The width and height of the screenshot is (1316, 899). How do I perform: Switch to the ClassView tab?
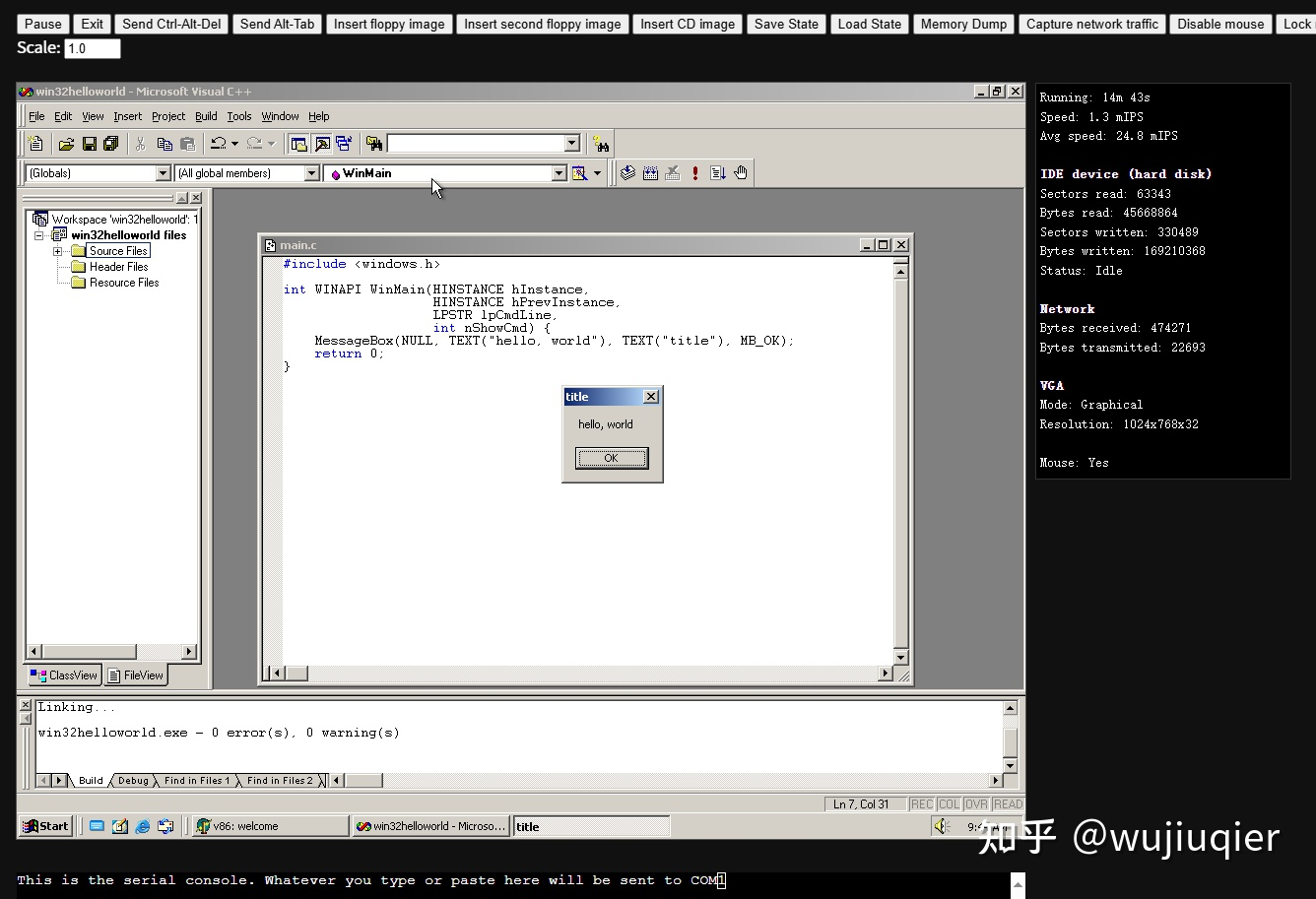click(x=64, y=675)
